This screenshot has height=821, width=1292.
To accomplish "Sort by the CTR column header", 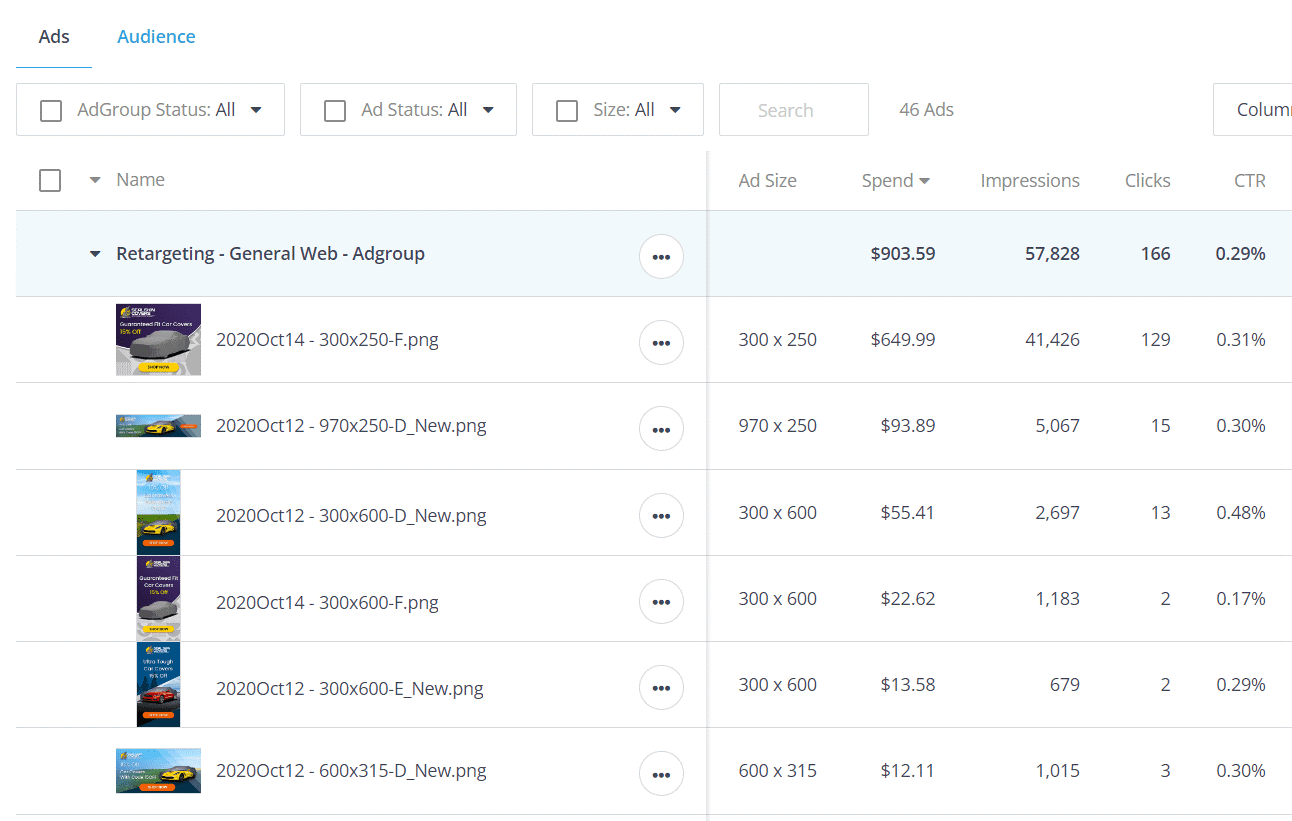I will pyautogui.click(x=1250, y=181).
